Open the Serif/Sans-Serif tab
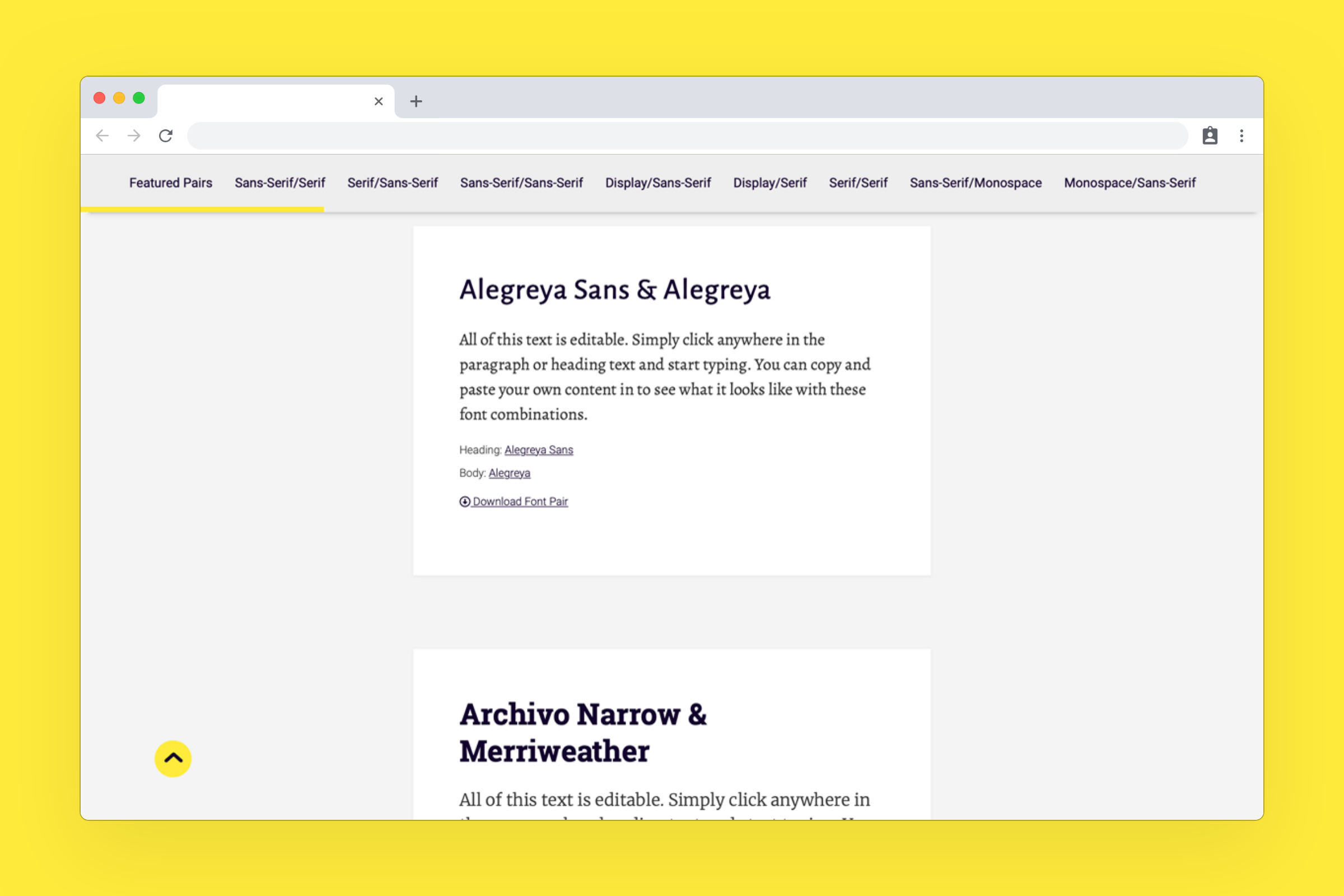This screenshot has width=1344, height=896. click(393, 183)
